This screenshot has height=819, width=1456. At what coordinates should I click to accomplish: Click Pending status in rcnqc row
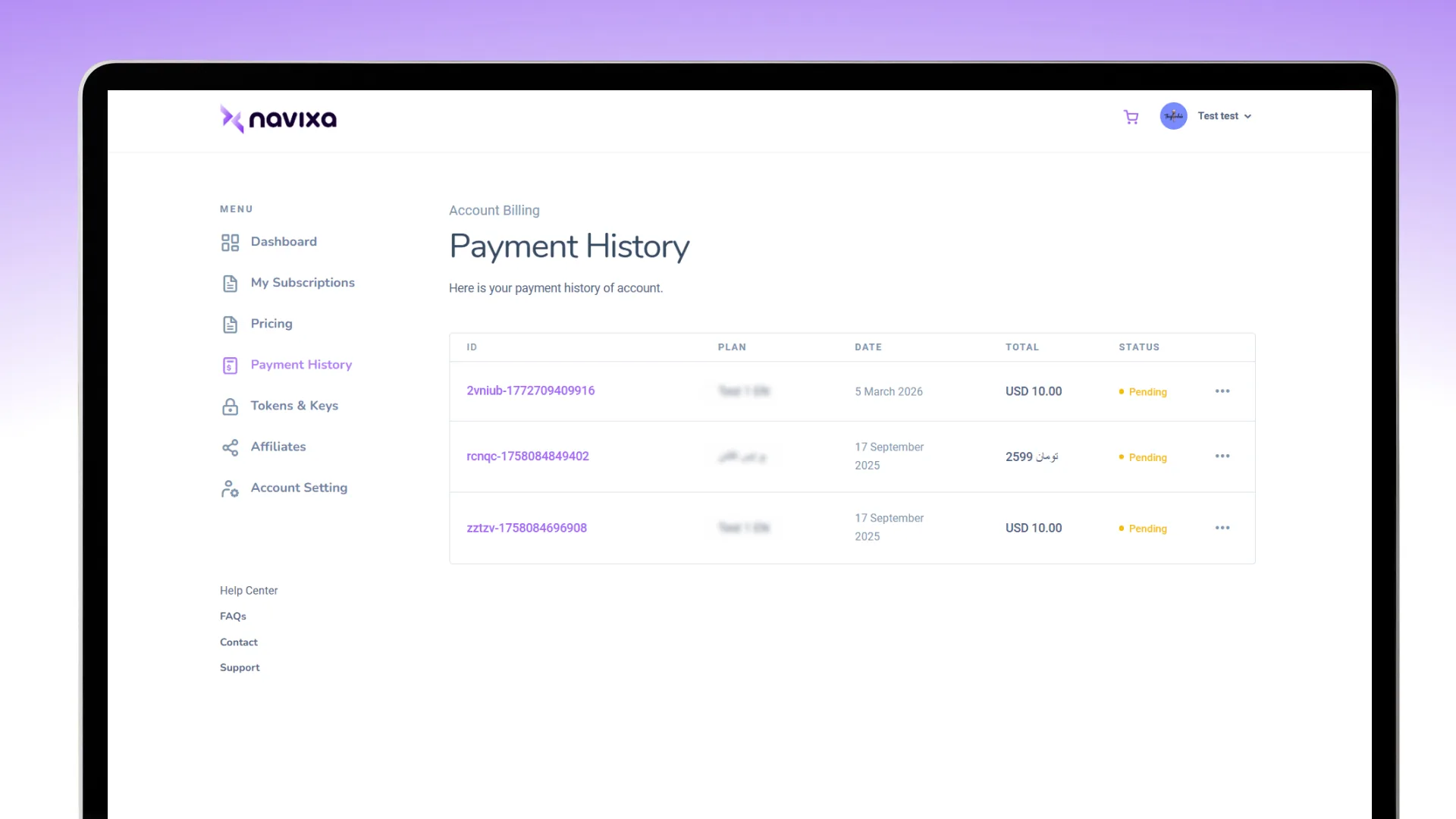[1143, 457]
